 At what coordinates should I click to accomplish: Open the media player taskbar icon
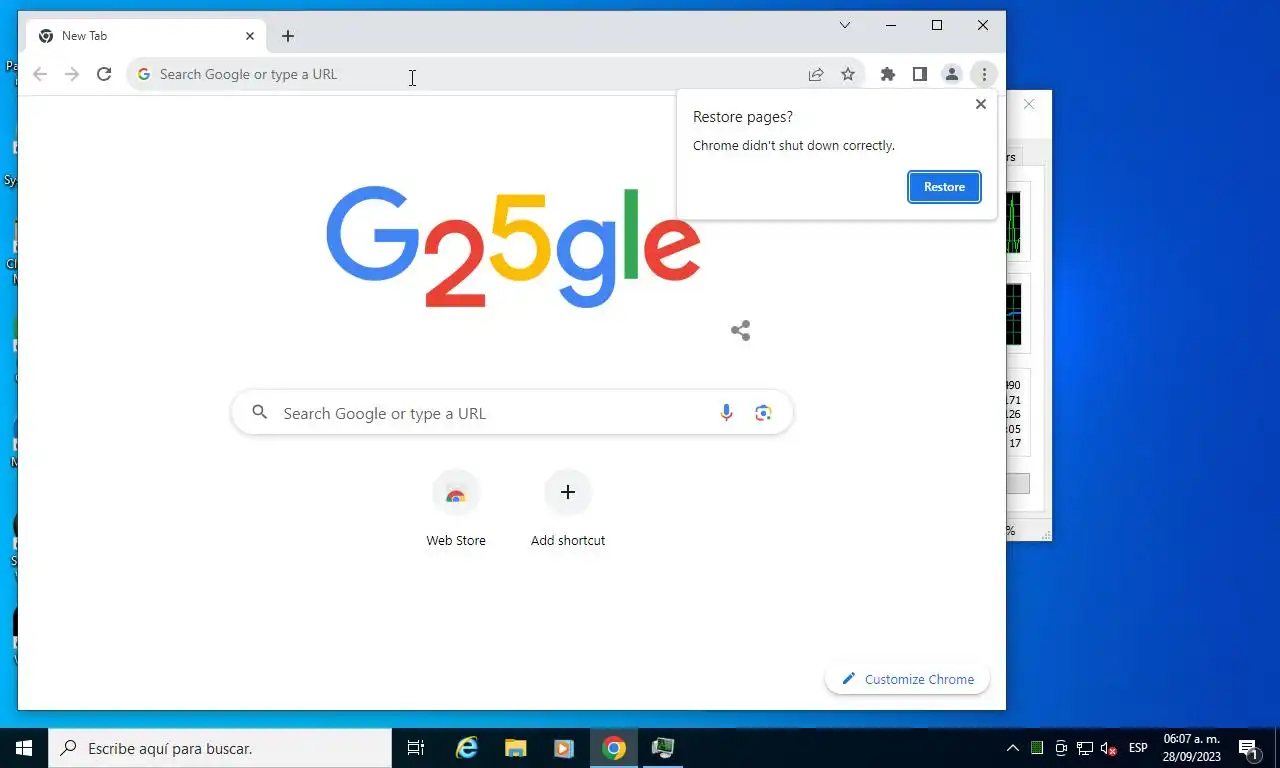[564, 748]
